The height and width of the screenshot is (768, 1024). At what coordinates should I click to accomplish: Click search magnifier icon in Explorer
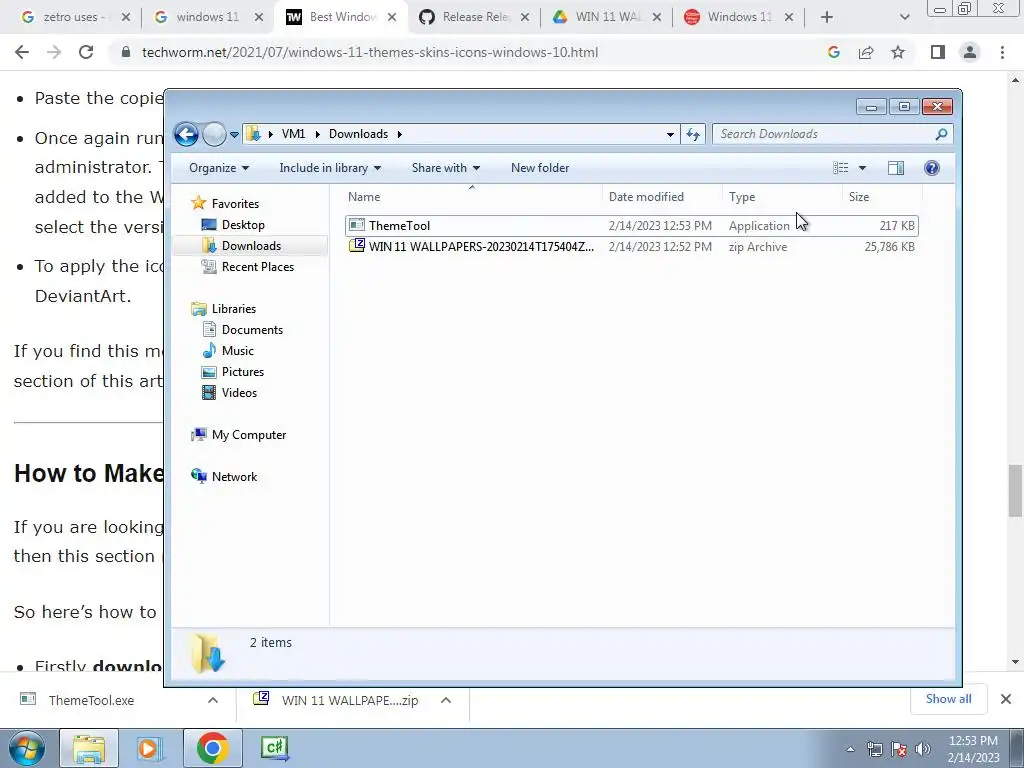941,134
